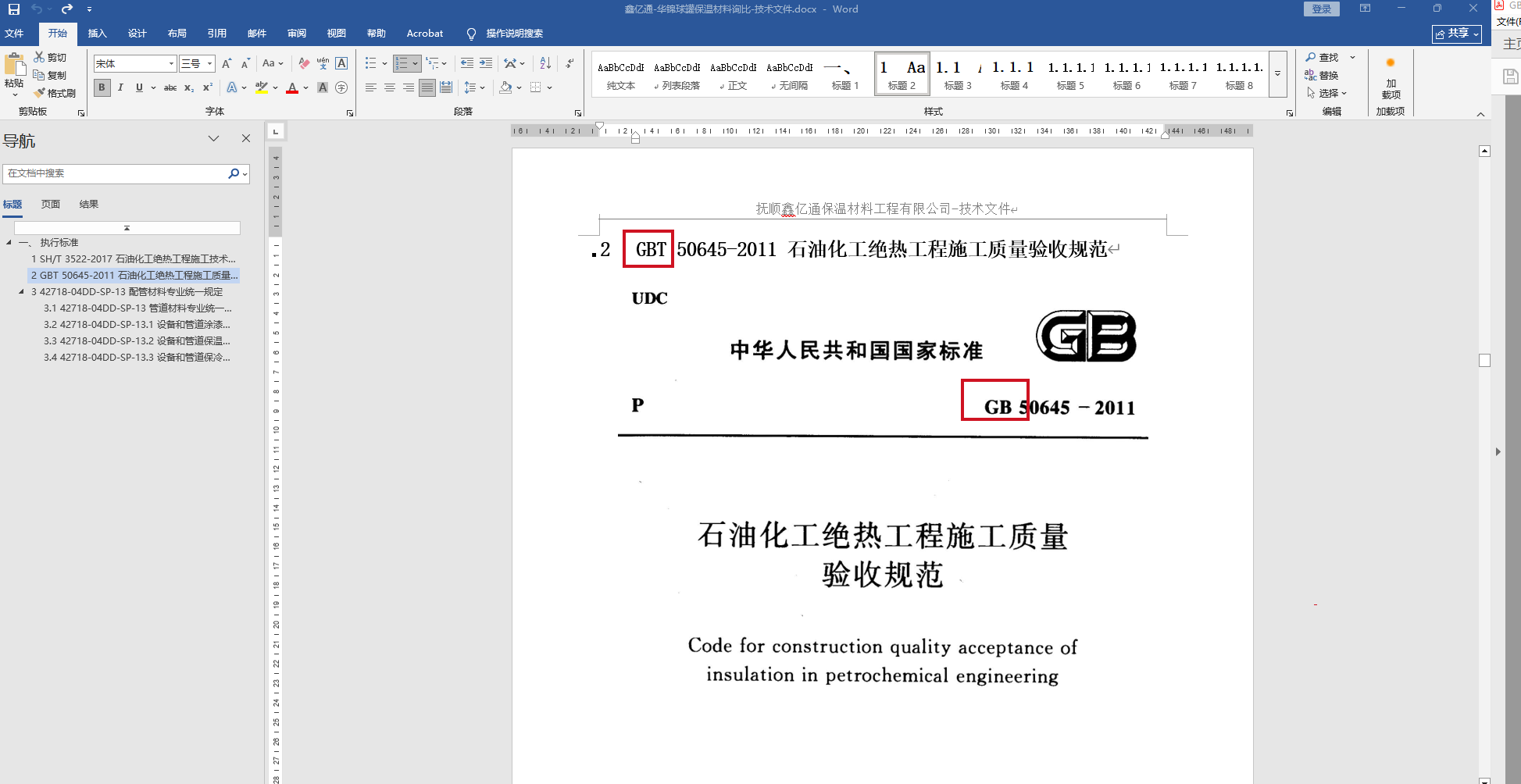Switch to the Acrobat tab
The width and height of the screenshot is (1521, 784).
424,34
